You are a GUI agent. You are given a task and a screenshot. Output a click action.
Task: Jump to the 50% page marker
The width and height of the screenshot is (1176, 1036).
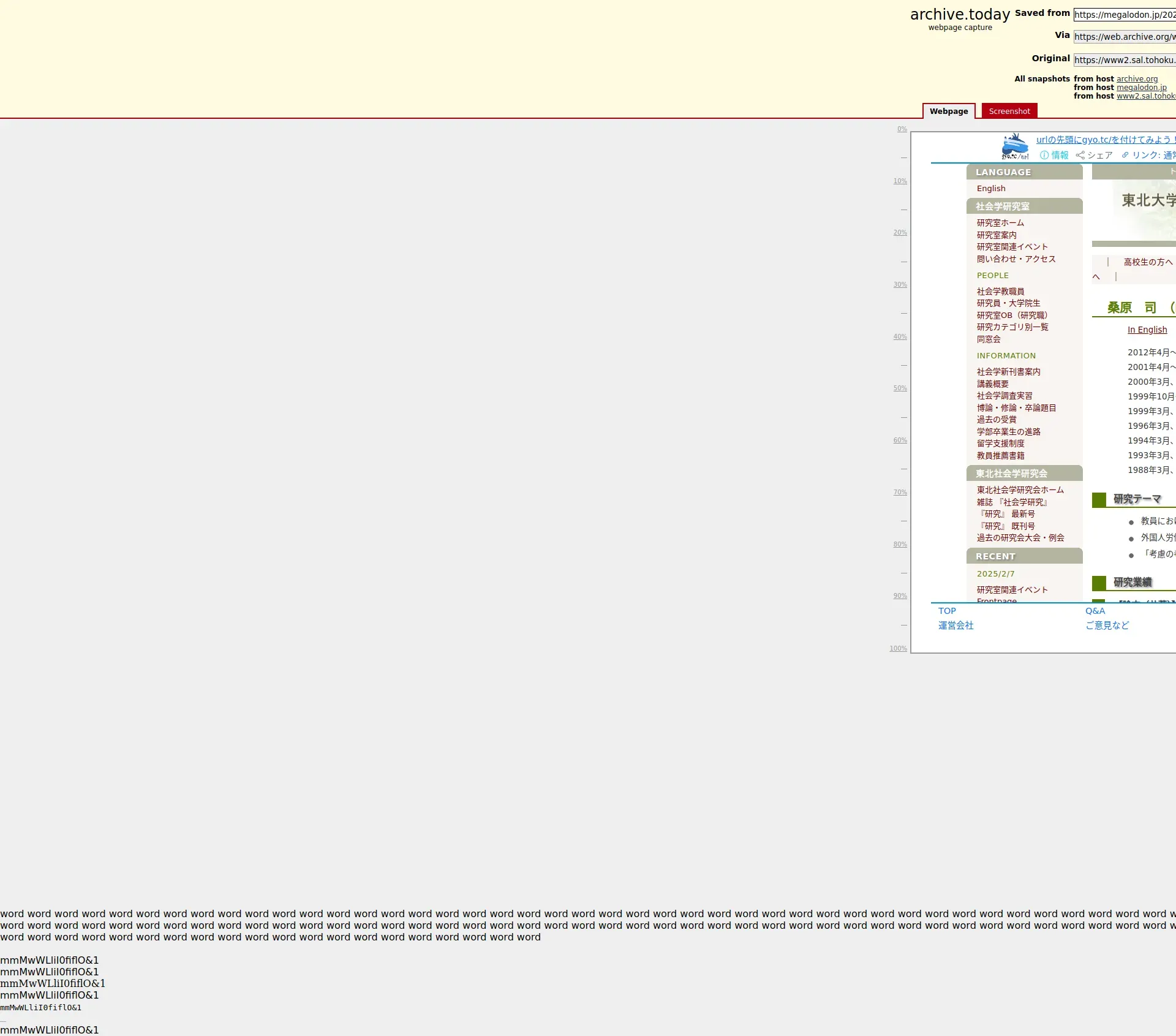tap(900, 388)
